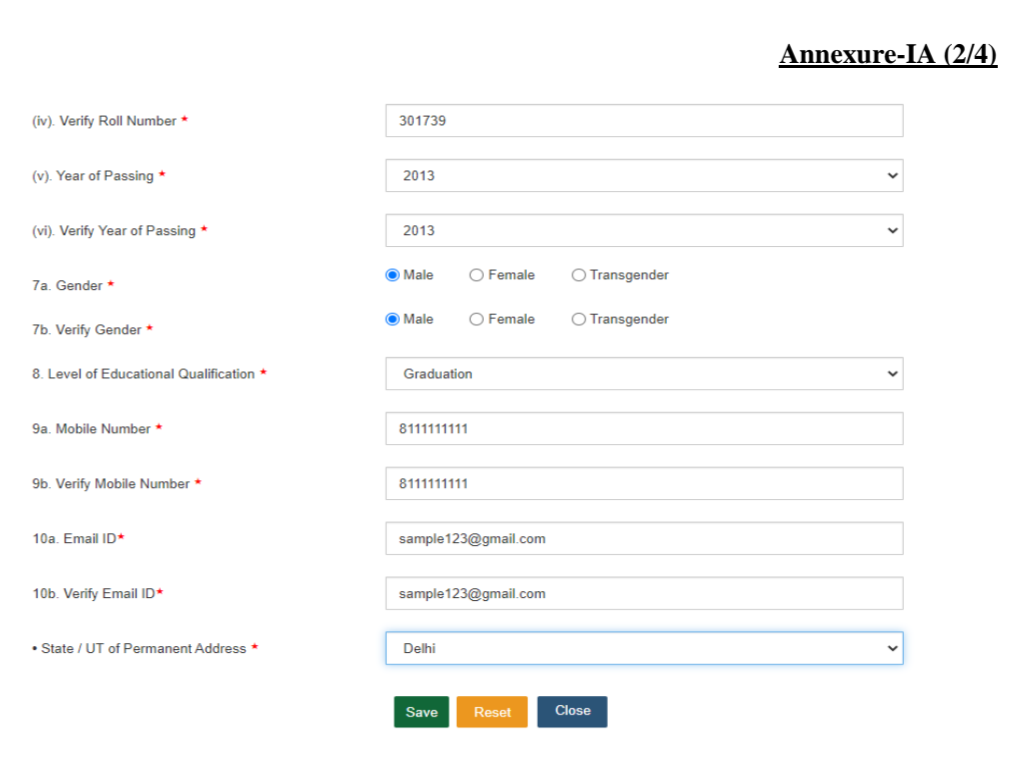Click the blue Close button
The image size is (1010, 763).
pyautogui.click(x=572, y=711)
